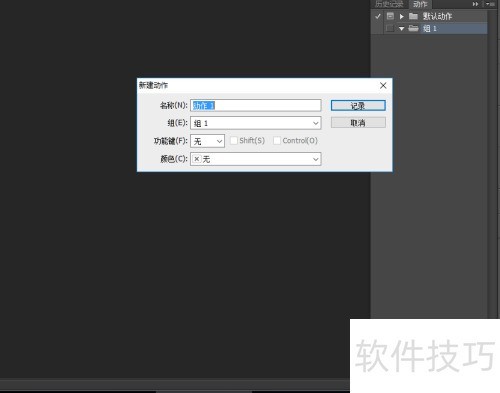The height and width of the screenshot is (393, 500).
Task: Tick the Control(O) checkbox
Action: click(x=277, y=141)
